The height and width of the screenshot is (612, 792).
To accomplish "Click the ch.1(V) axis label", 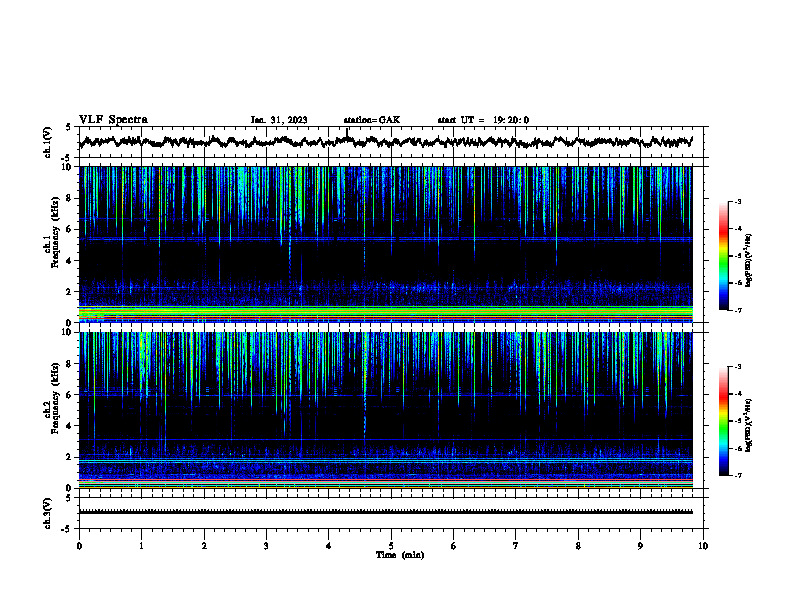I will pyautogui.click(x=48, y=142).
